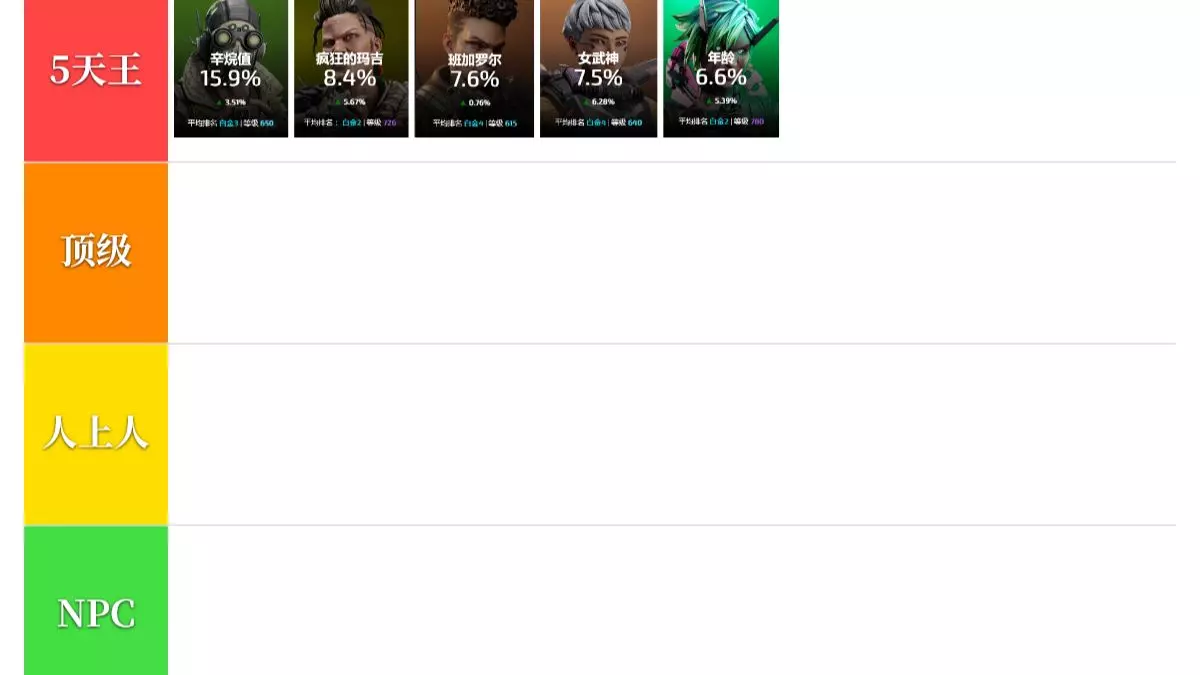
Task: Click the 7.6% pick rate on 班加罗尔
Action: pos(475,79)
